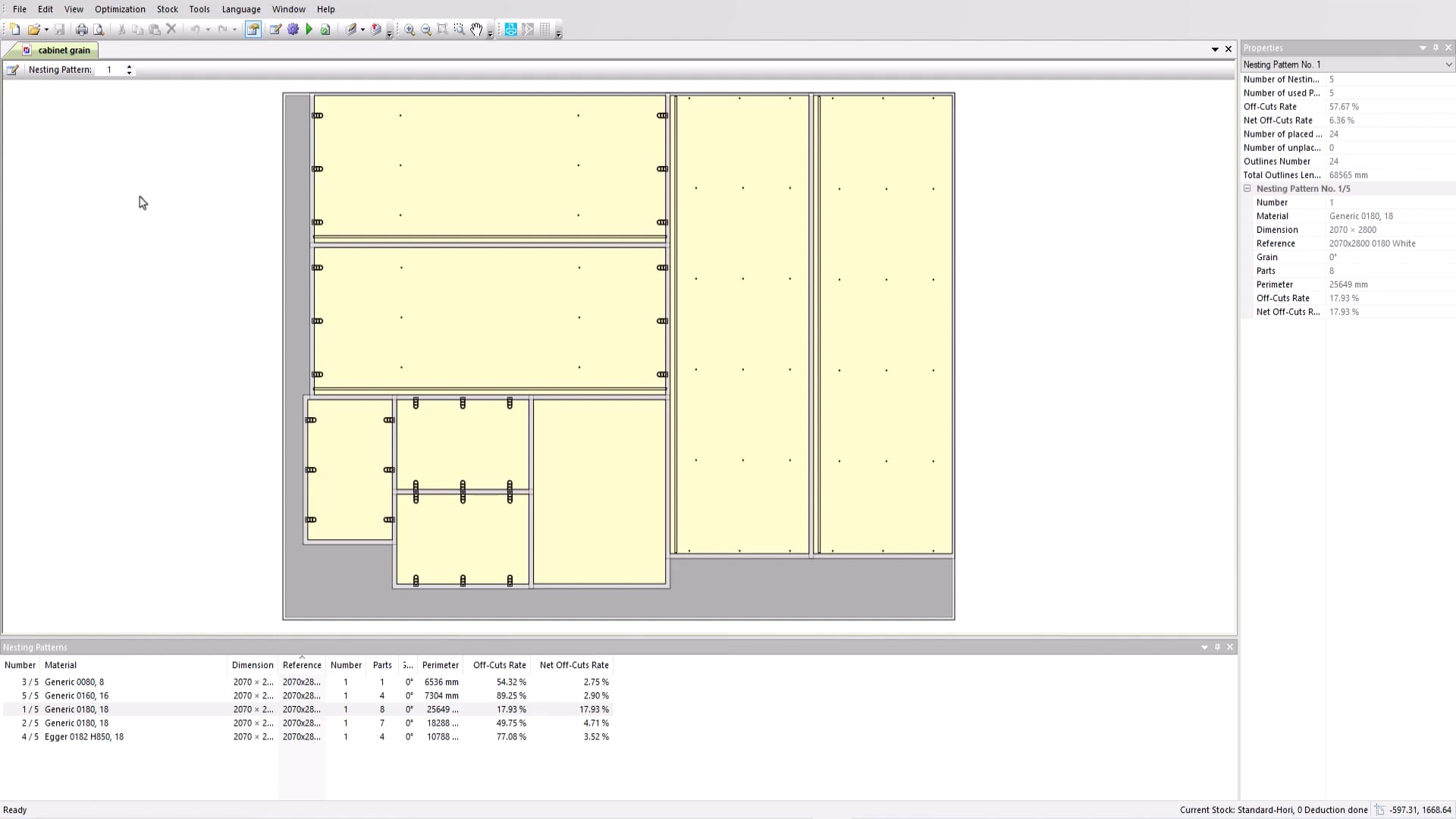Toggle the highlighted properties panel button
This screenshot has width=1456, height=819.
253,30
